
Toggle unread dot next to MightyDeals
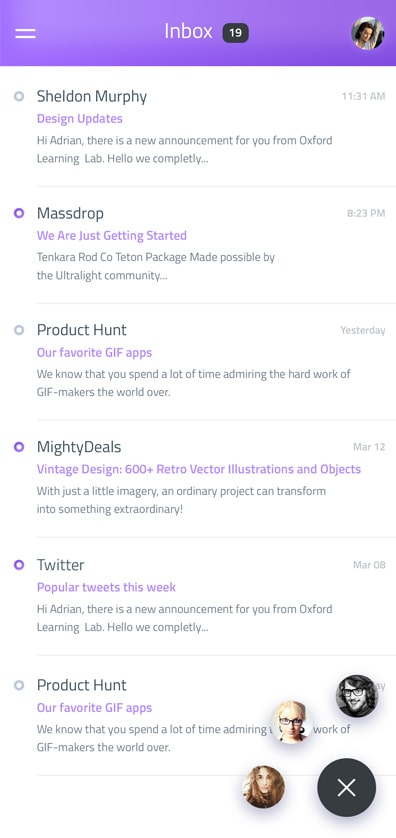click(19, 447)
